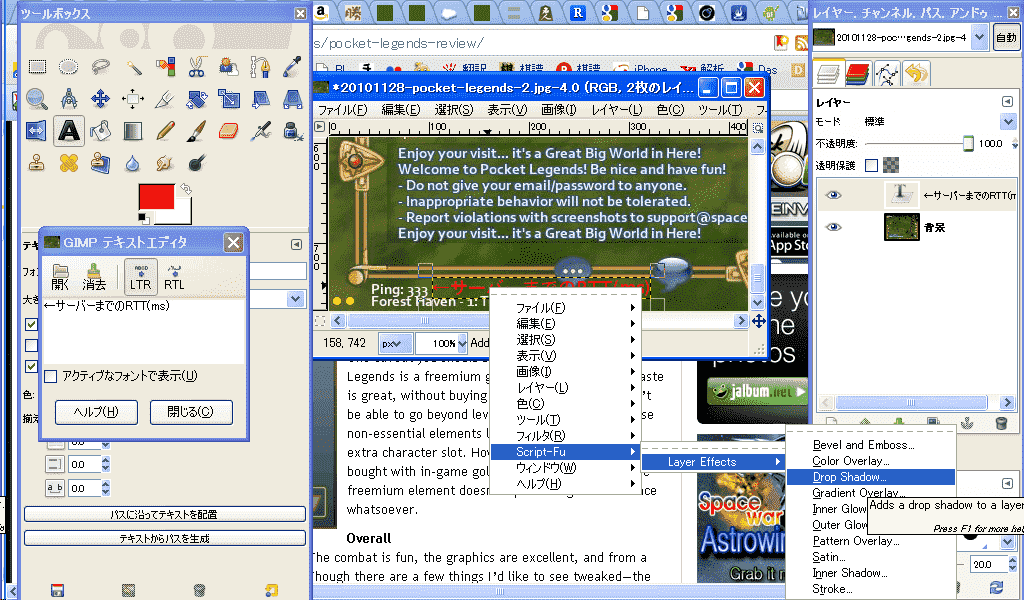Viewport: 1024px width, 600px height.
Task: Select the Paths tool in toolbox
Action: [x=261, y=67]
